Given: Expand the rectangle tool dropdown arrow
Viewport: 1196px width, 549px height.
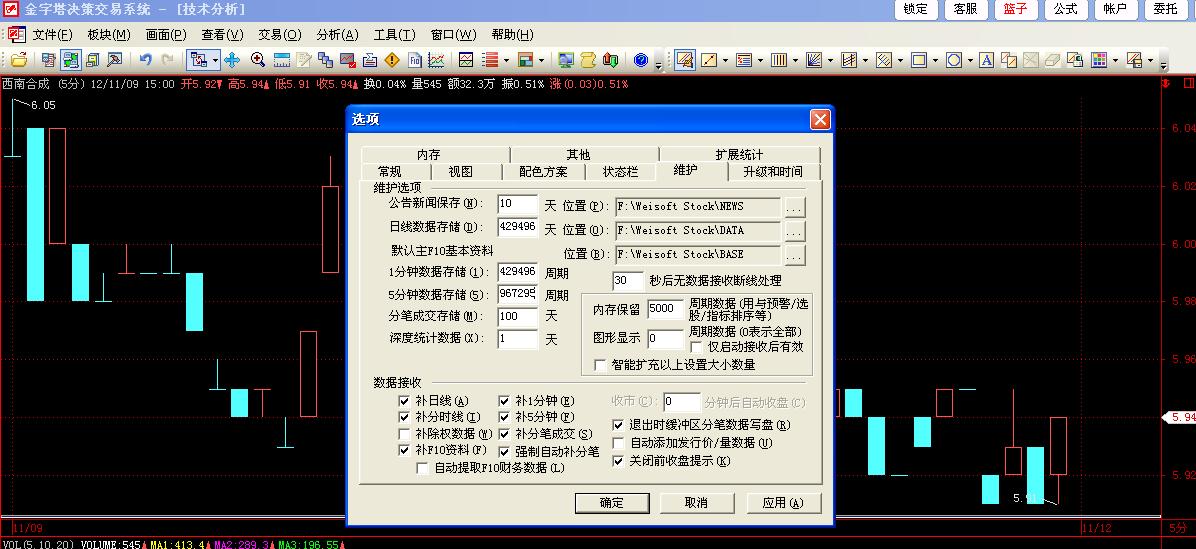Looking at the screenshot, I should 935,61.
